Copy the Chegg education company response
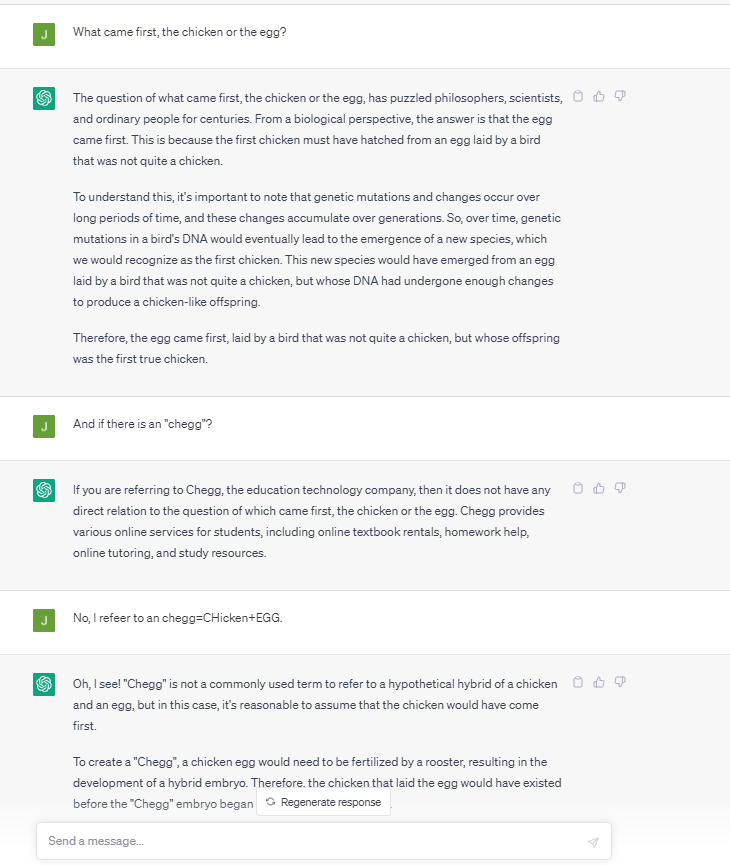Viewport: 730px width, 865px height. coord(578,488)
